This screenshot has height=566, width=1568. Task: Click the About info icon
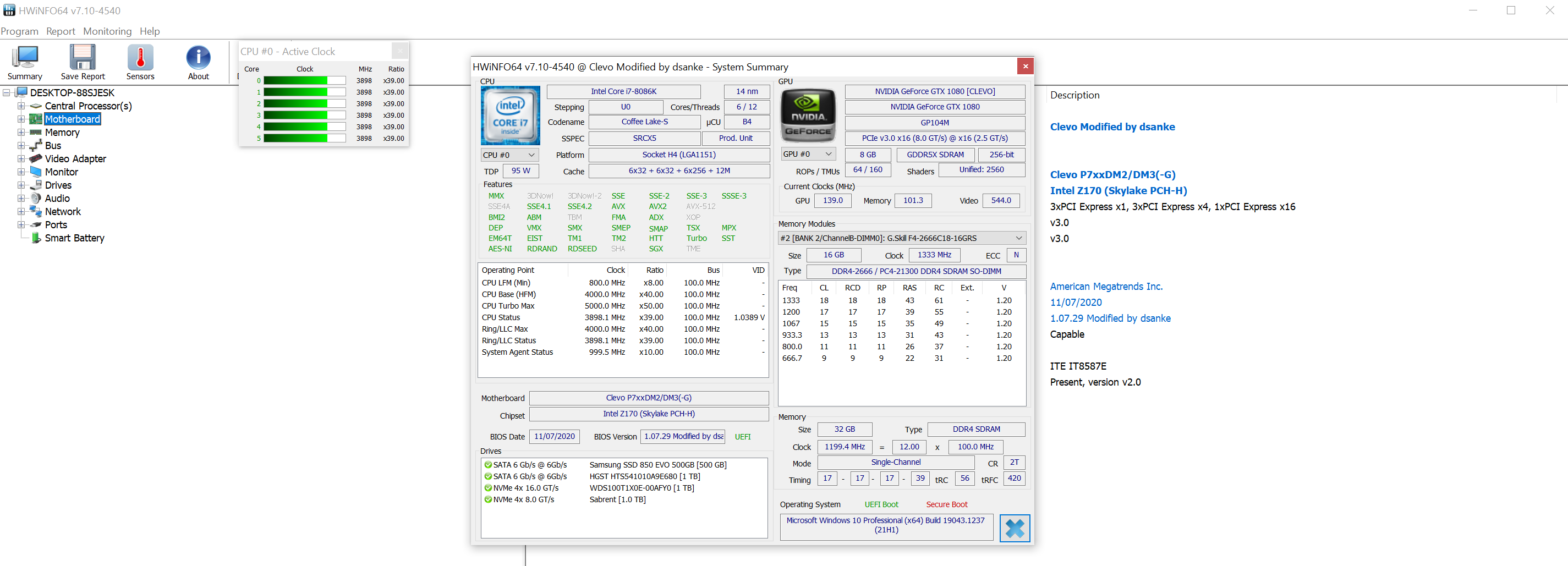pos(199,58)
